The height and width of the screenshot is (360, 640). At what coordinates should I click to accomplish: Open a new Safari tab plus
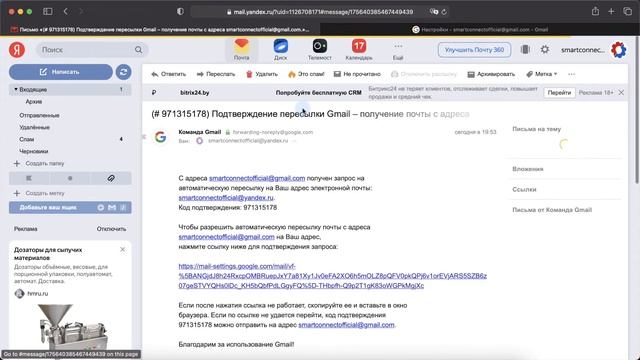click(x=611, y=11)
